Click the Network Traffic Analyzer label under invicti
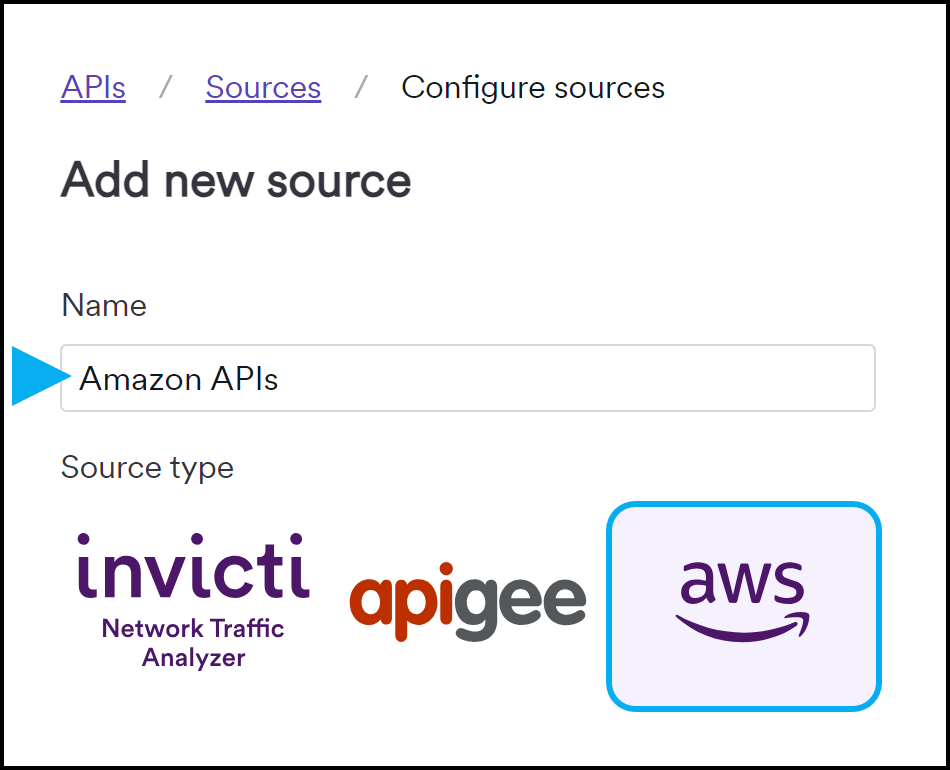950x770 pixels. click(x=192, y=640)
